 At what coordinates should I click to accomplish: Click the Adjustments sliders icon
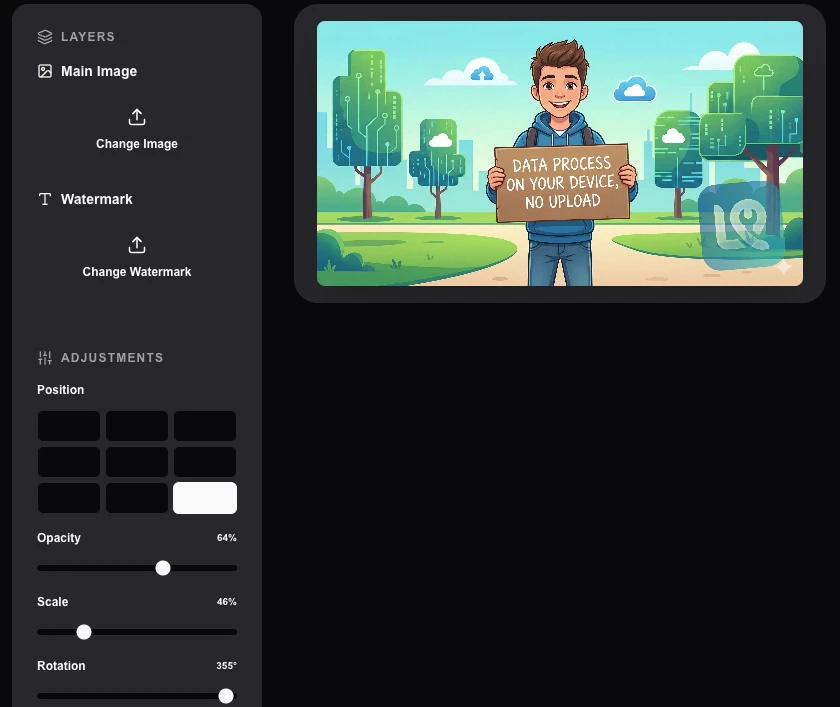click(x=44, y=357)
